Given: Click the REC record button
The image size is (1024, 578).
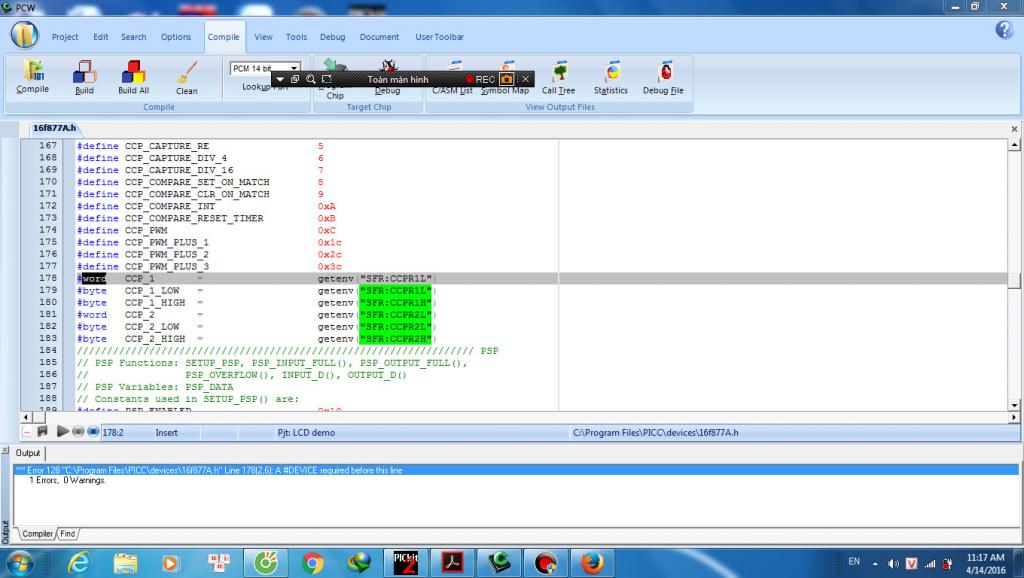Looking at the screenshot, I should click(x=479, y=79).
